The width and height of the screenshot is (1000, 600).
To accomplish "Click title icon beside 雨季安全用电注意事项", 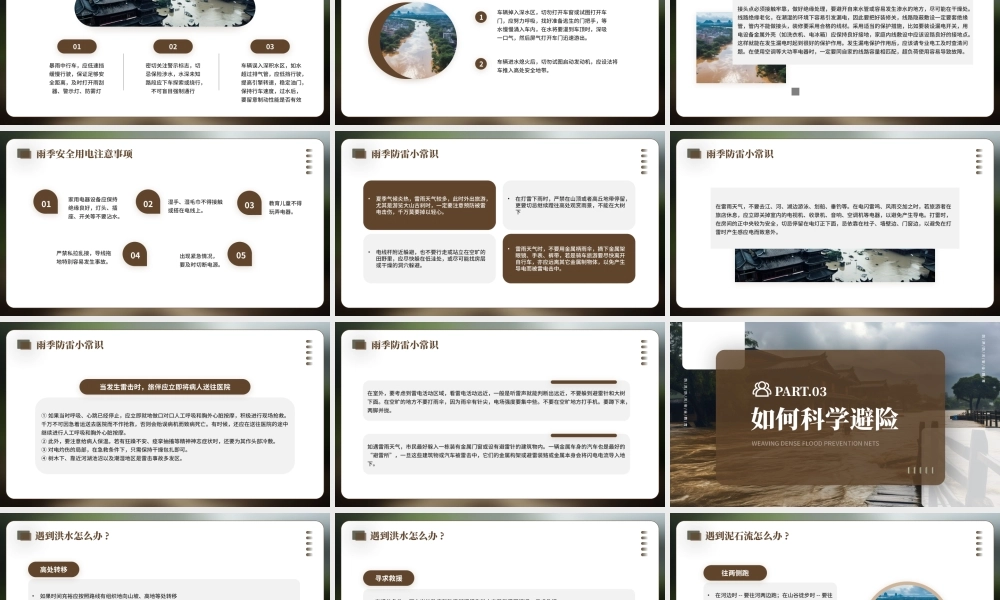I will [24, 154].
